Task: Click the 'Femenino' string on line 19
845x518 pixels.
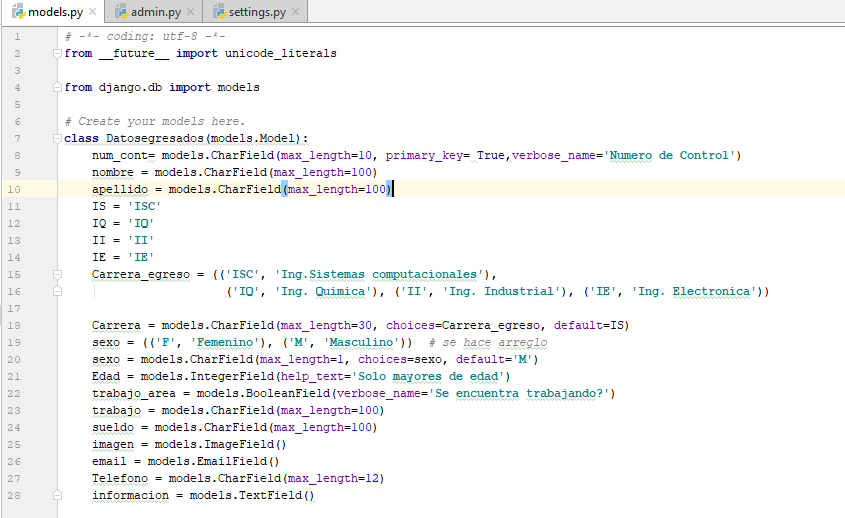Action: [228, 342]
